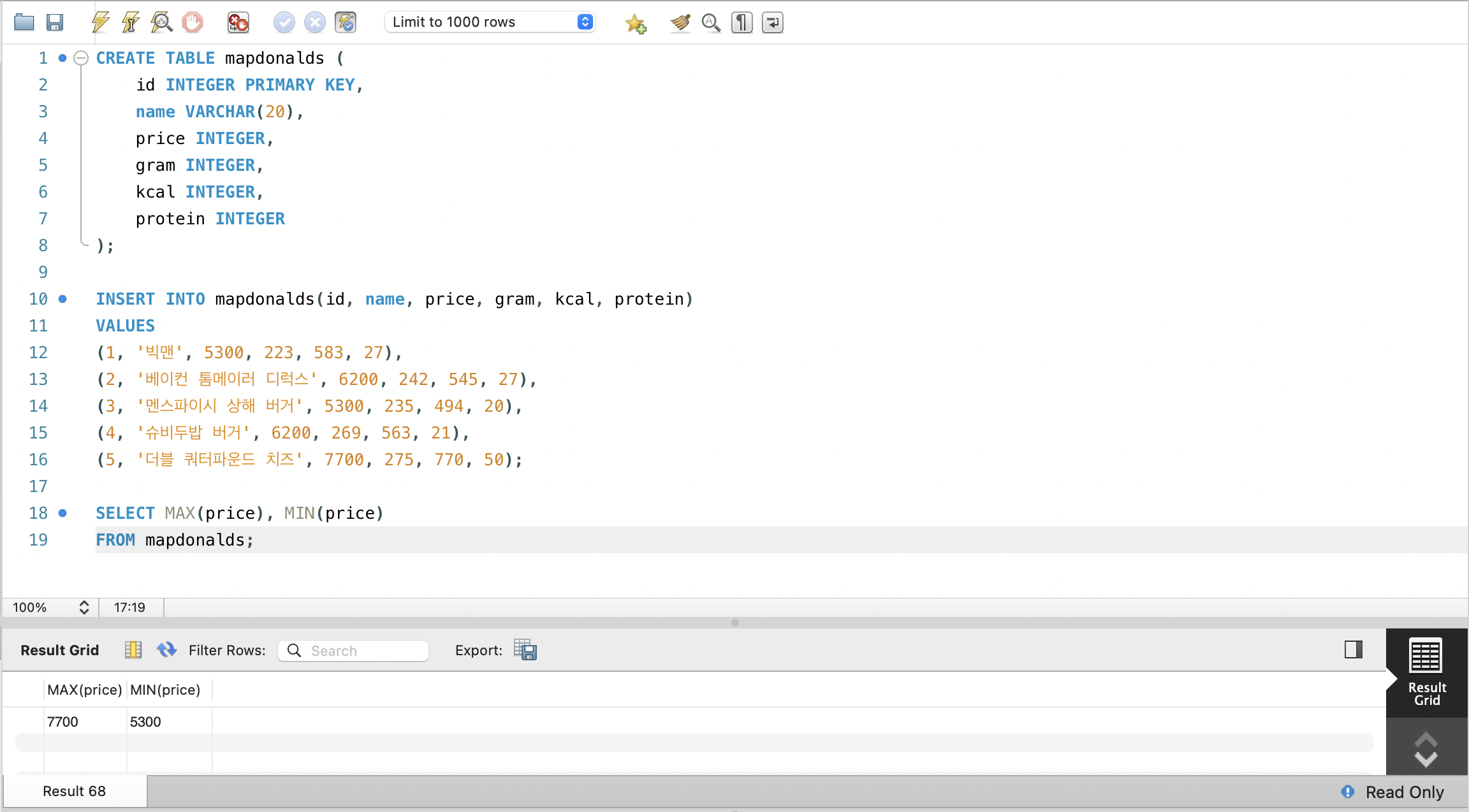Image resolution: width=1469 pixels, height=812 pixels.
Task: Open a SQL script file with folder icon
Action: pyautogui.click(x=24, y=22)
